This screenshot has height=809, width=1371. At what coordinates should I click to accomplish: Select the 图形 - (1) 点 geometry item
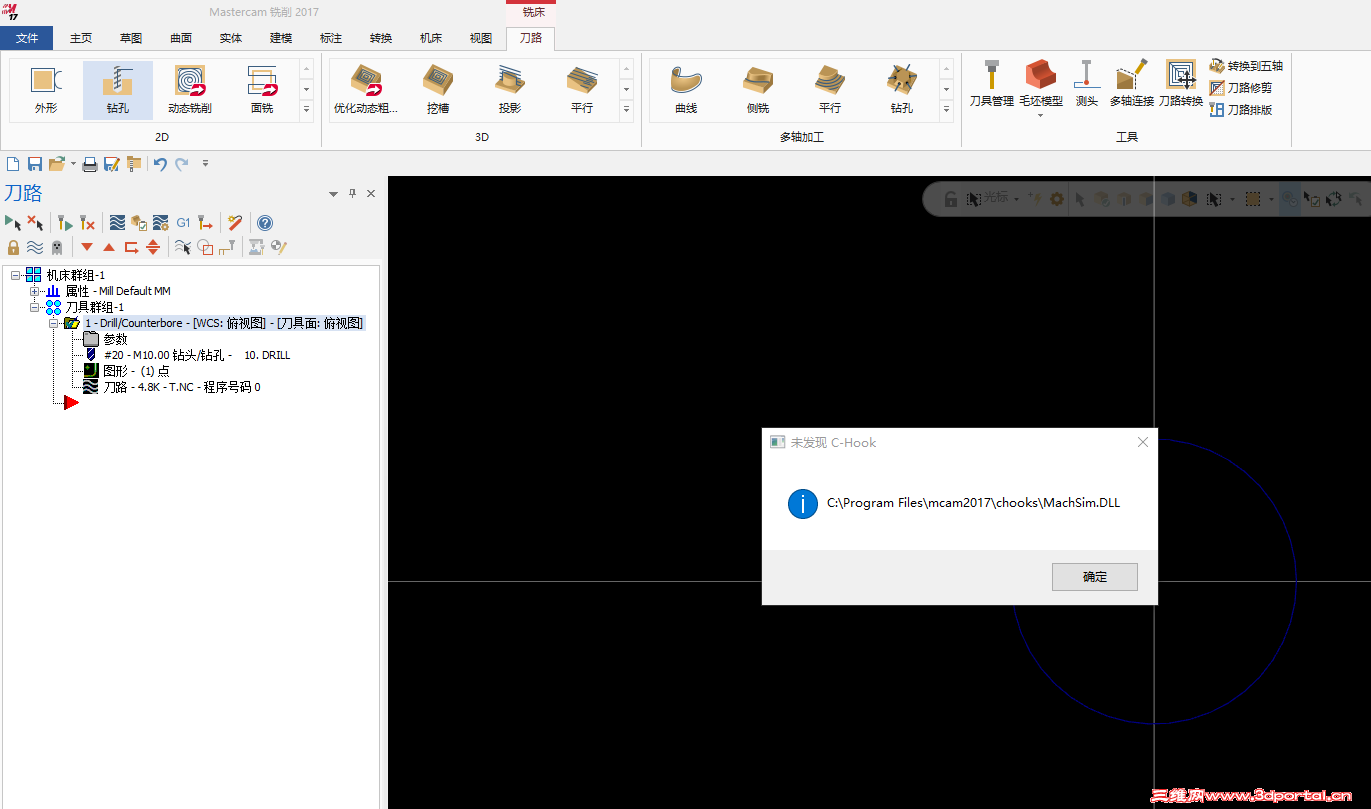tap(126, 371)
